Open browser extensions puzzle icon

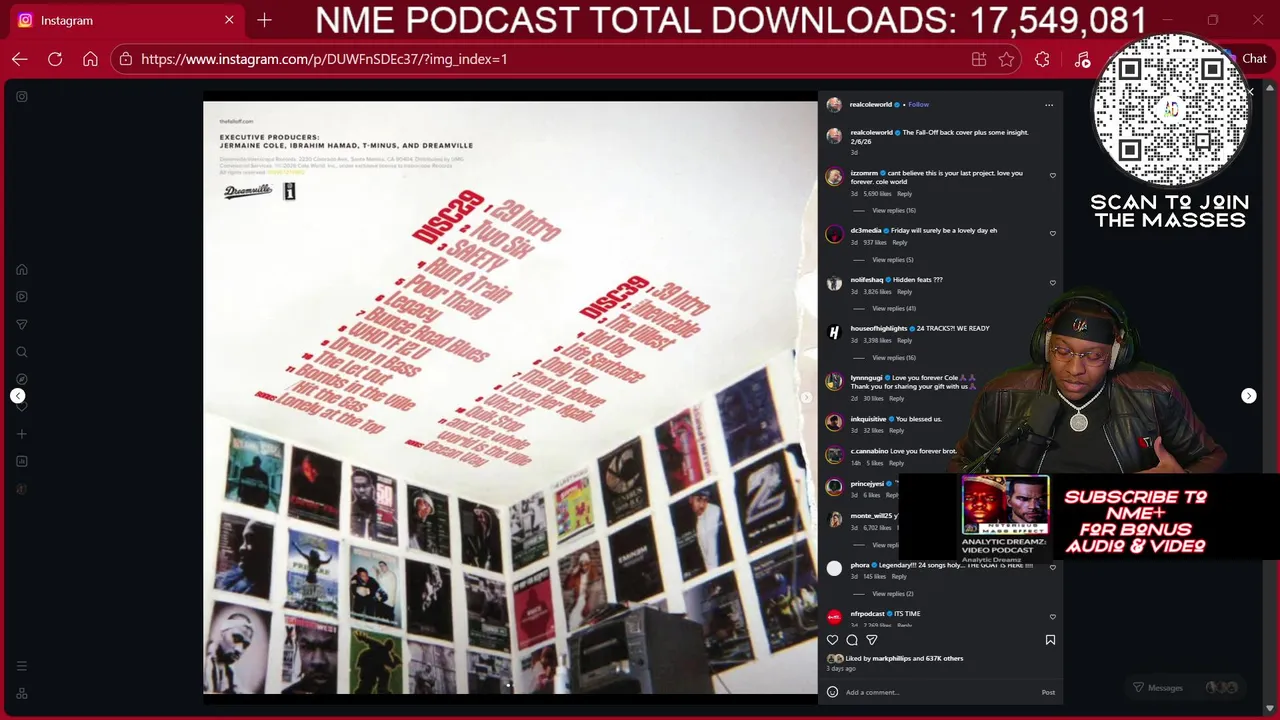coord(1042,59)
